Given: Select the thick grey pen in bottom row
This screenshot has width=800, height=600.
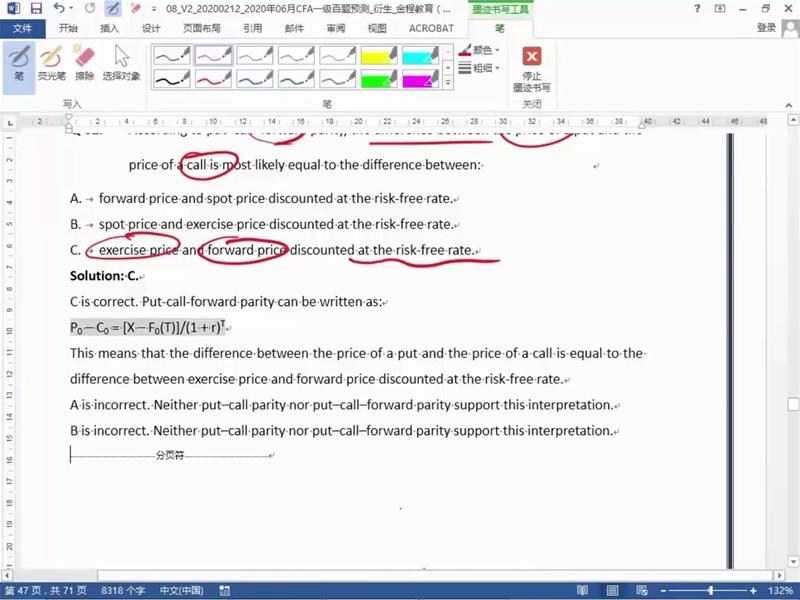Looking at the screenshot, I should pos(337,79).
